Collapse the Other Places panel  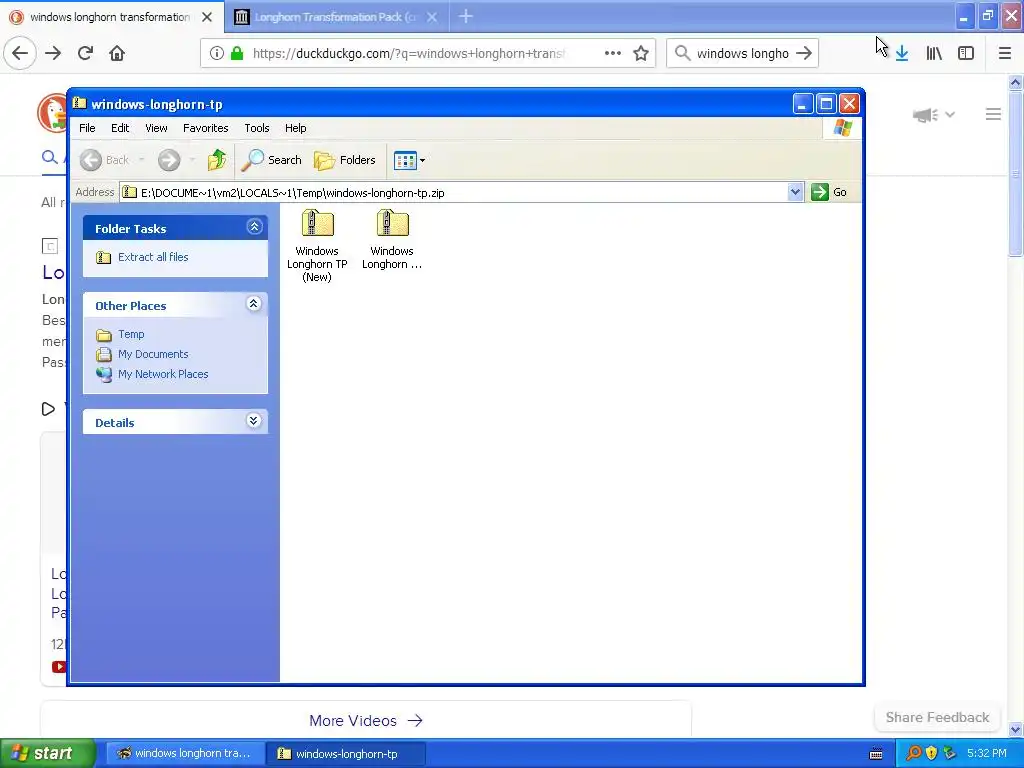pos(253,304)
